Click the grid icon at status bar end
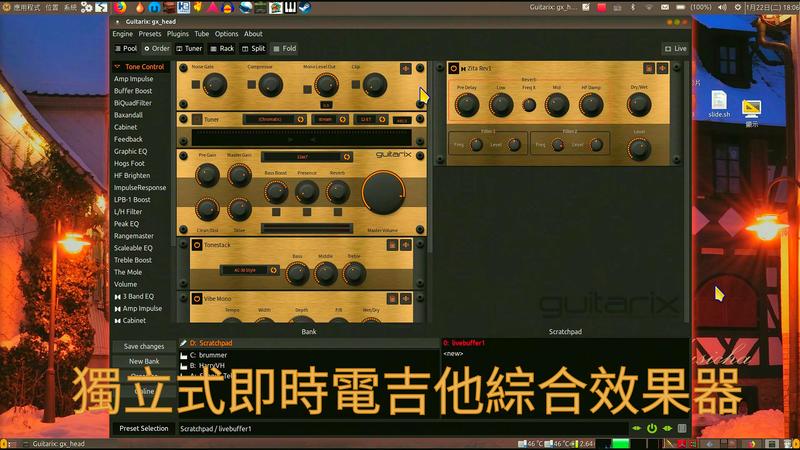Image resolution: width=800 pixels, height=450 pixels. (682, 429)
